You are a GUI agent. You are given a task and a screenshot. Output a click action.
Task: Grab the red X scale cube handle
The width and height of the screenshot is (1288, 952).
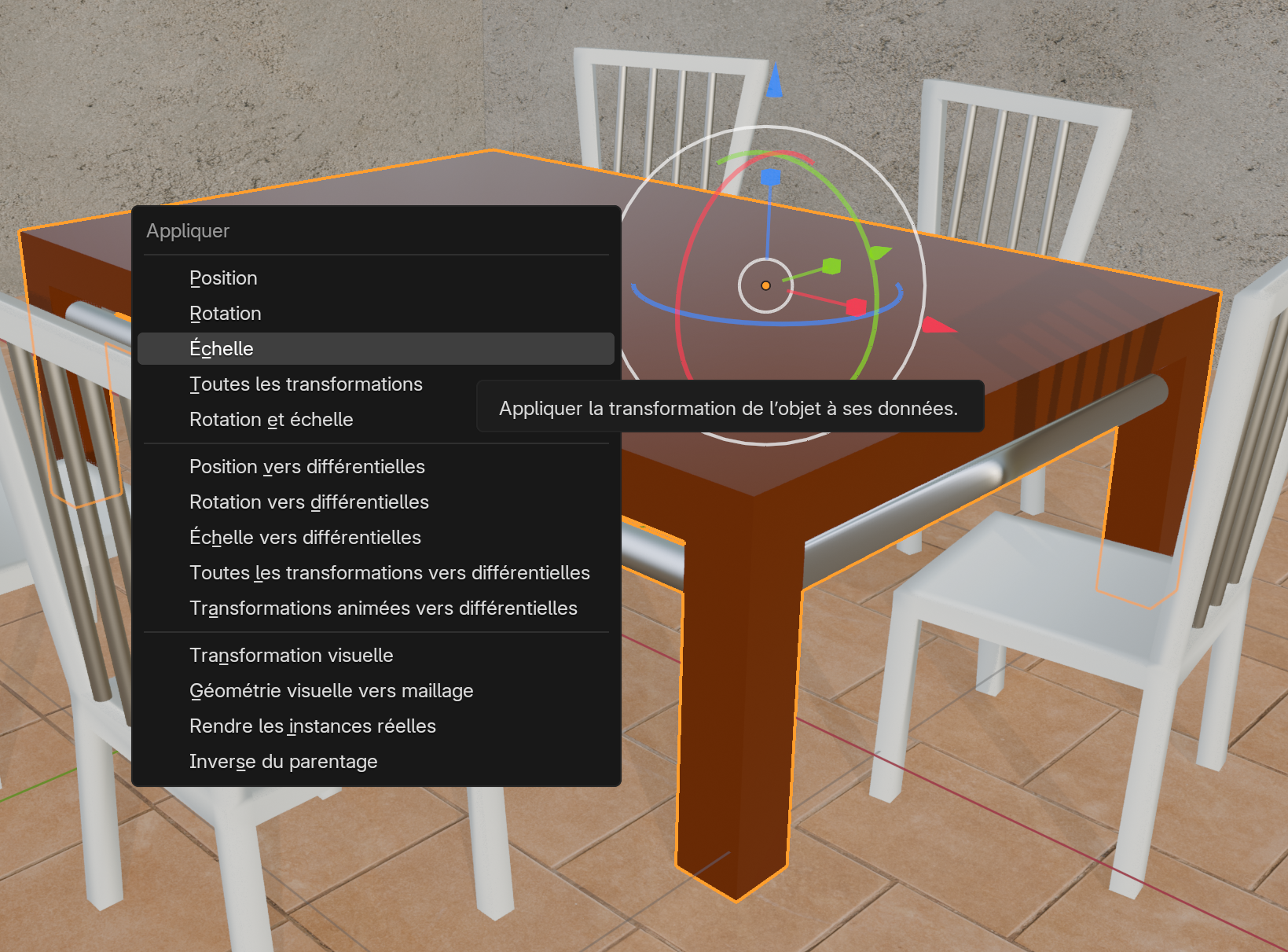pos(856,307)
